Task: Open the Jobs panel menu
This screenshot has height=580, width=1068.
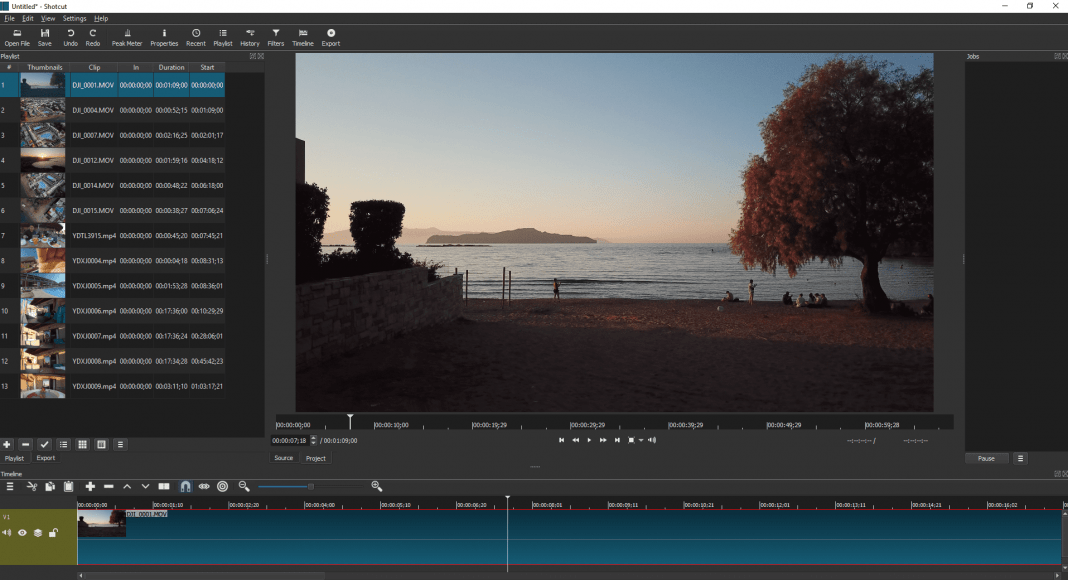Action: tap(1019, 458)
